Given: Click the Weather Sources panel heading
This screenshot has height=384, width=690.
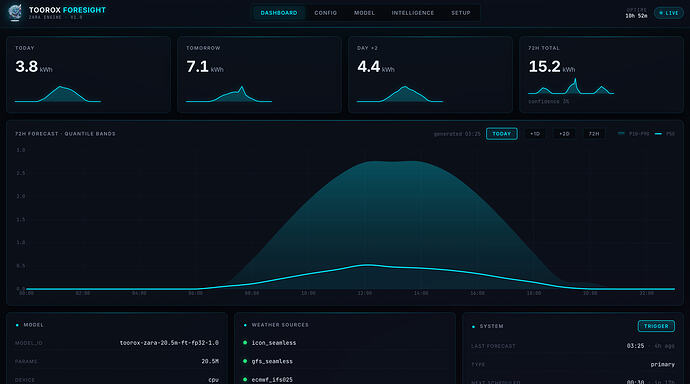Looking at the screenshot, I should point(280,325).
